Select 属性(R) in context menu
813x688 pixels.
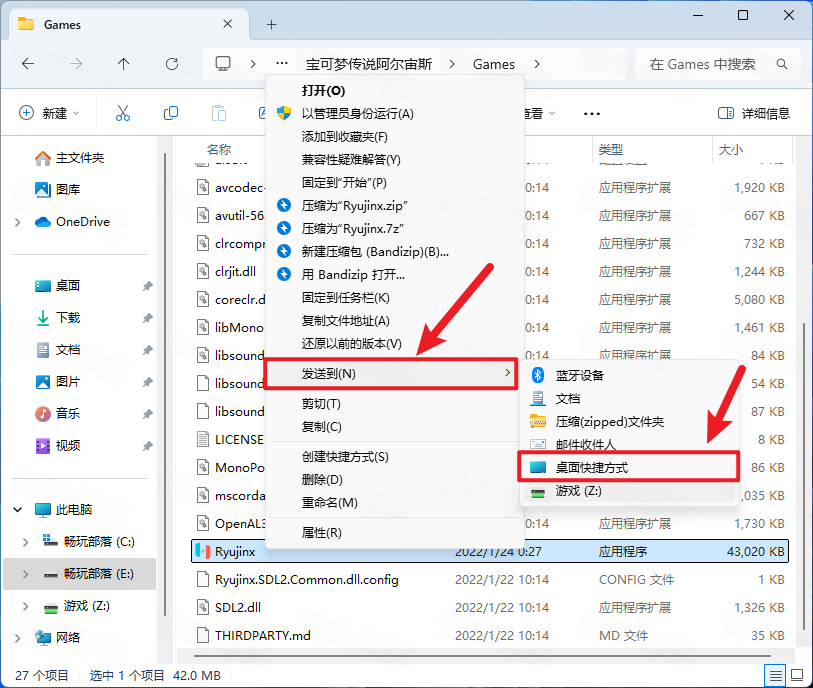pyautogui.click(x=394, y=532)
